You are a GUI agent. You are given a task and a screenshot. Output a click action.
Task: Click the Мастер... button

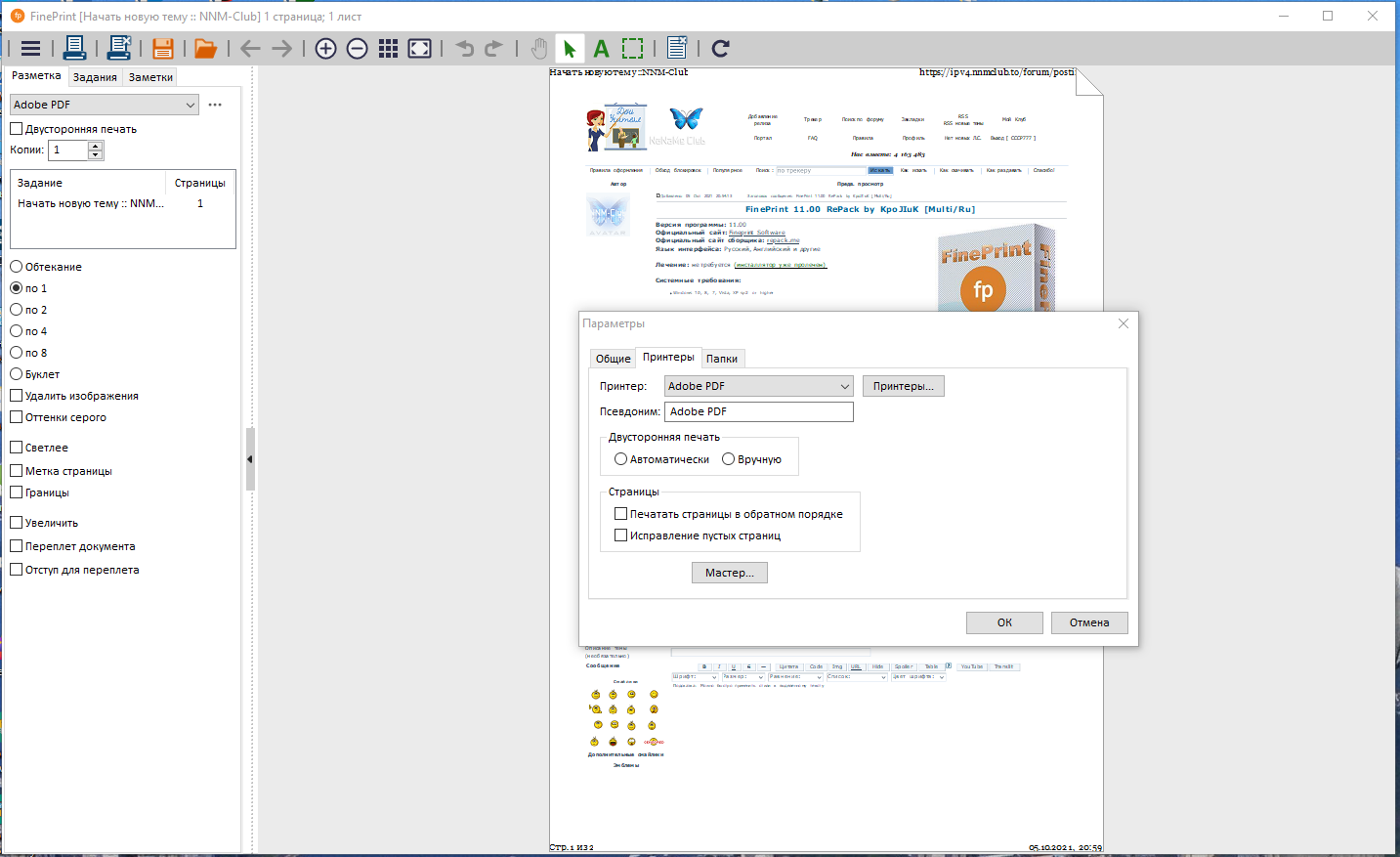coord(730,573)
